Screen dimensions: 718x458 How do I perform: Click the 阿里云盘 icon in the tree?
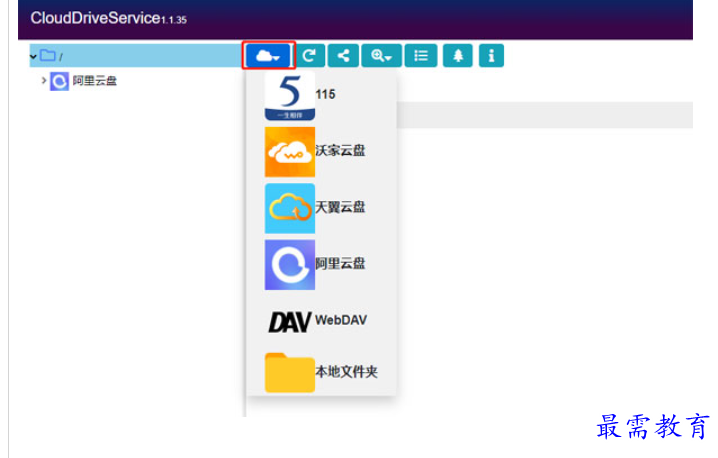[59, 81]
